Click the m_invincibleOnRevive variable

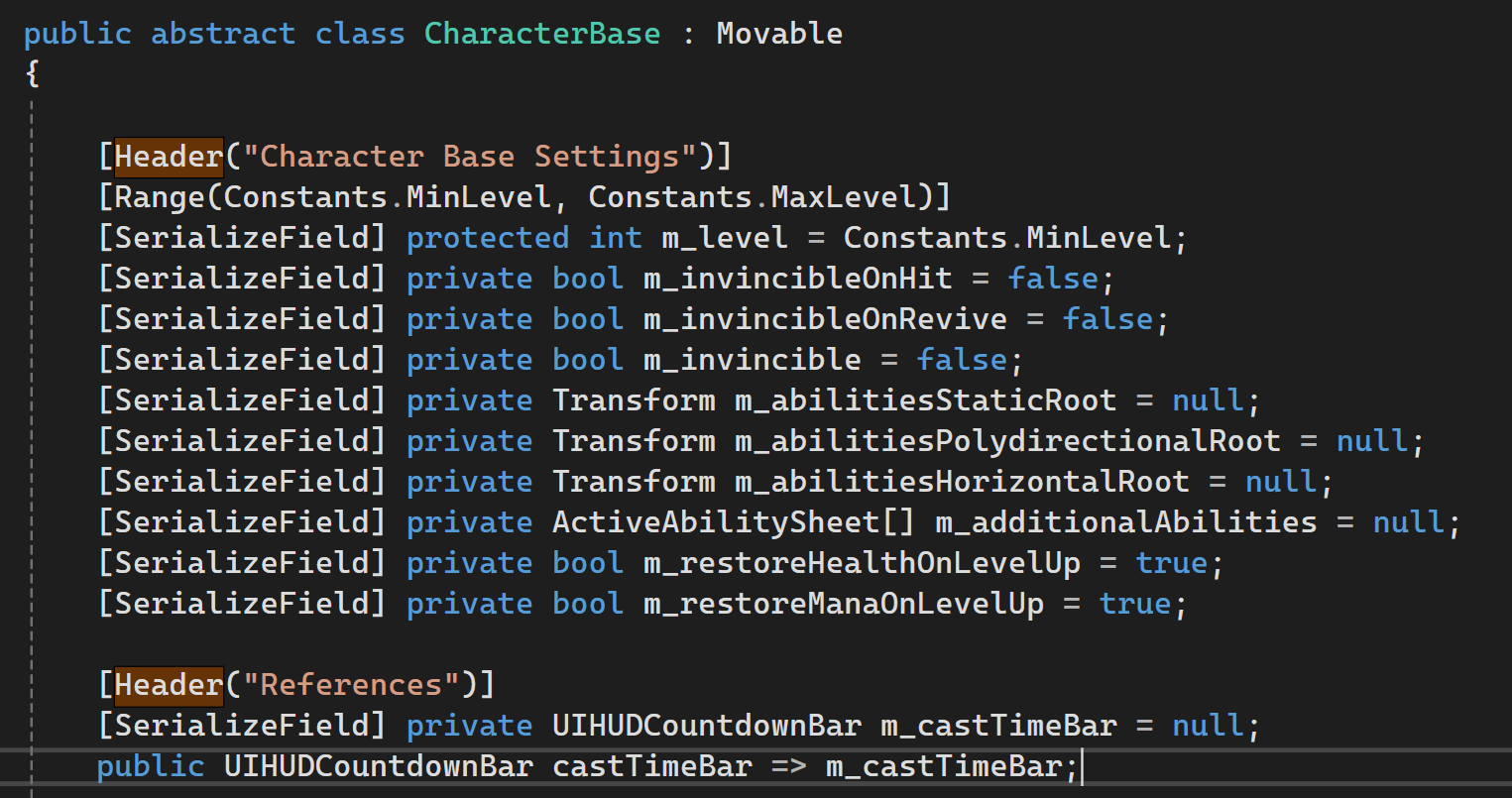tap(825, 319)
